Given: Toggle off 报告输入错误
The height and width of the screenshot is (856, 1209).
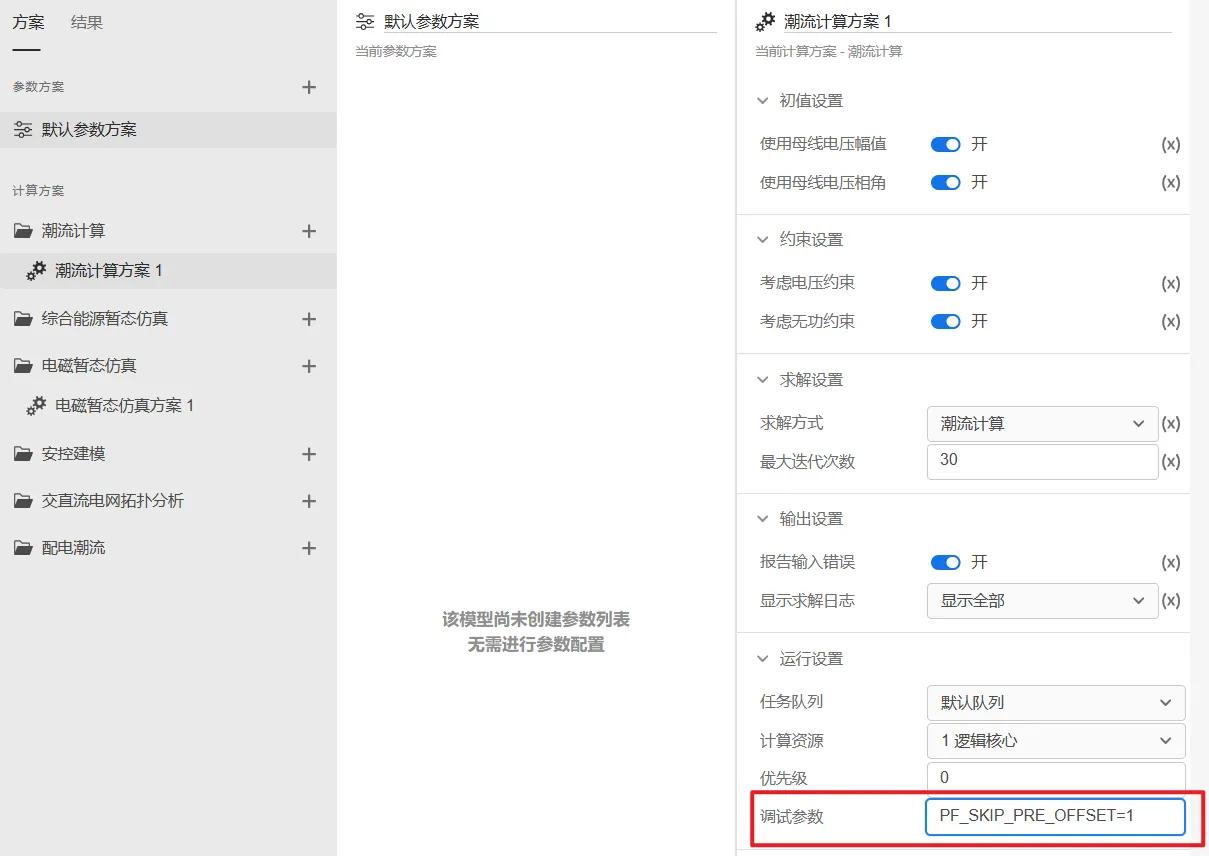Looking at the screenshot, I should (x=945, y=562).
